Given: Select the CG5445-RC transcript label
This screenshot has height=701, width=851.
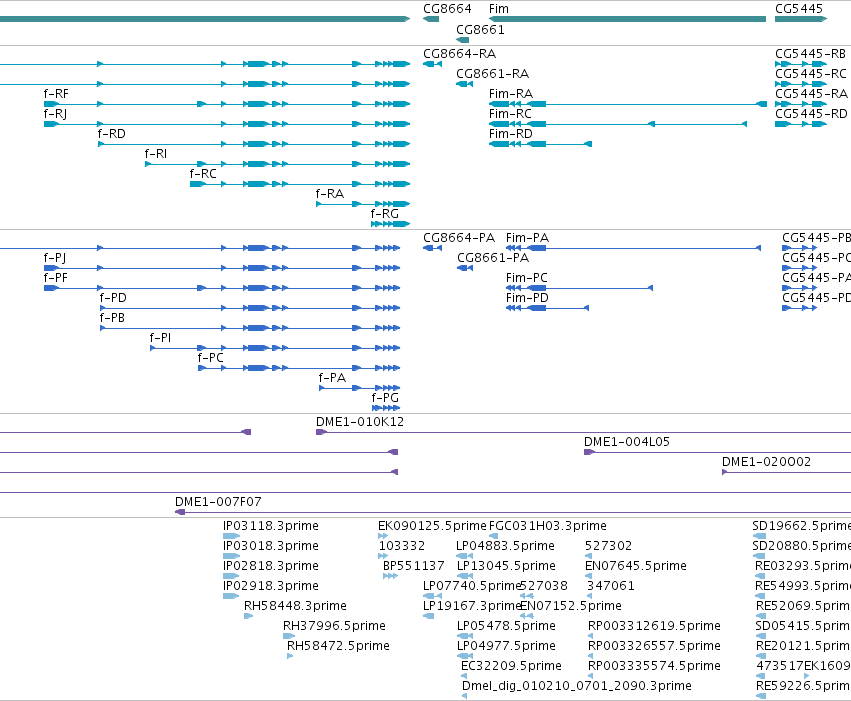Looking at the screenshot, I should (811, 74).
